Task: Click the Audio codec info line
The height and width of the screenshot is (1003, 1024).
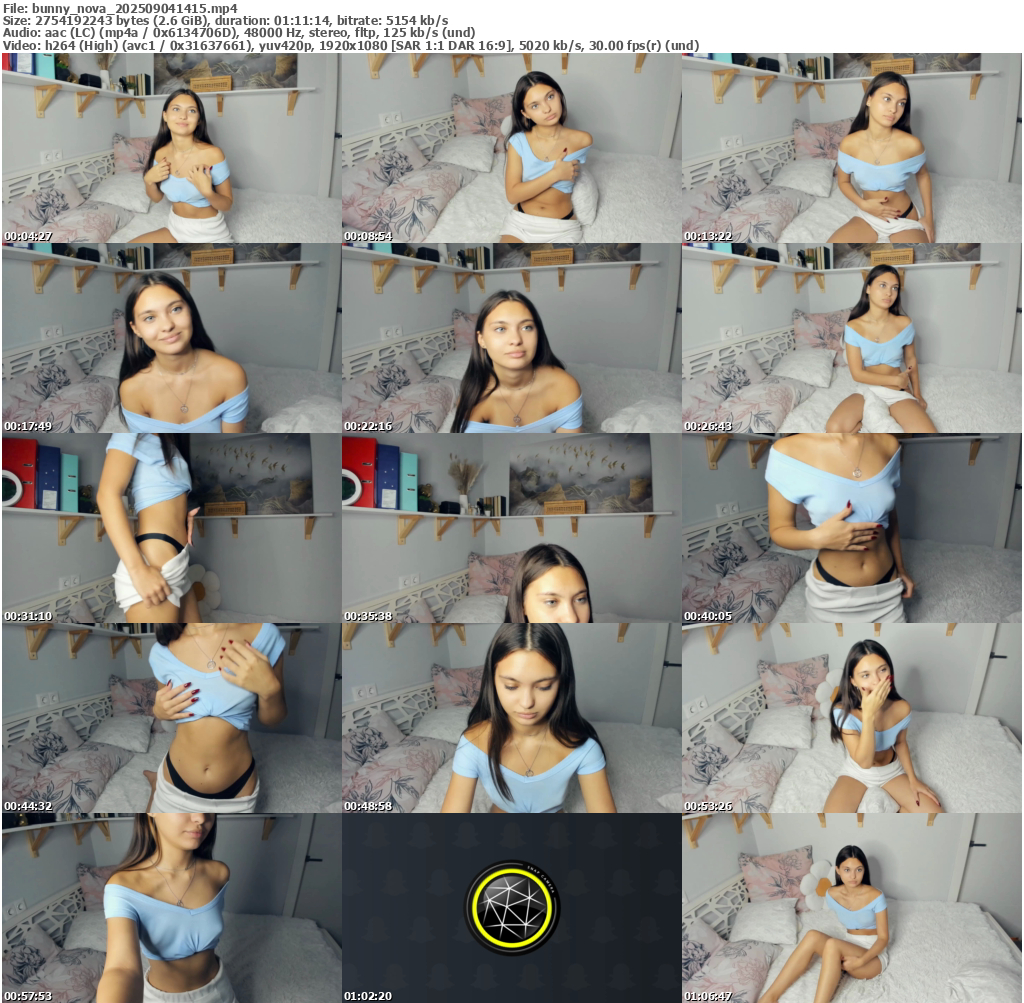Action: pyautogui.click(x=250, y=33)
